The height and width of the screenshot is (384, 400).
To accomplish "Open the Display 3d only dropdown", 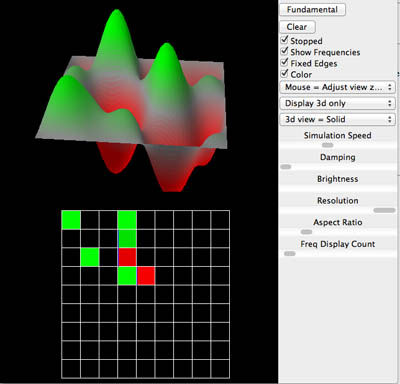I will 337,103.
